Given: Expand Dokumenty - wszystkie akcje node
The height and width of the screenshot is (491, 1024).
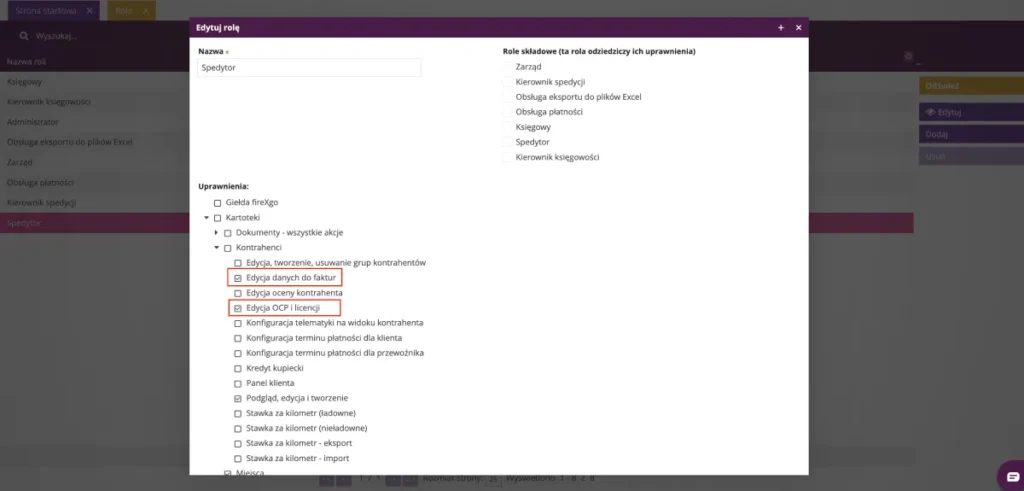Looking at the screenshot, I should (x=216, y=233).
